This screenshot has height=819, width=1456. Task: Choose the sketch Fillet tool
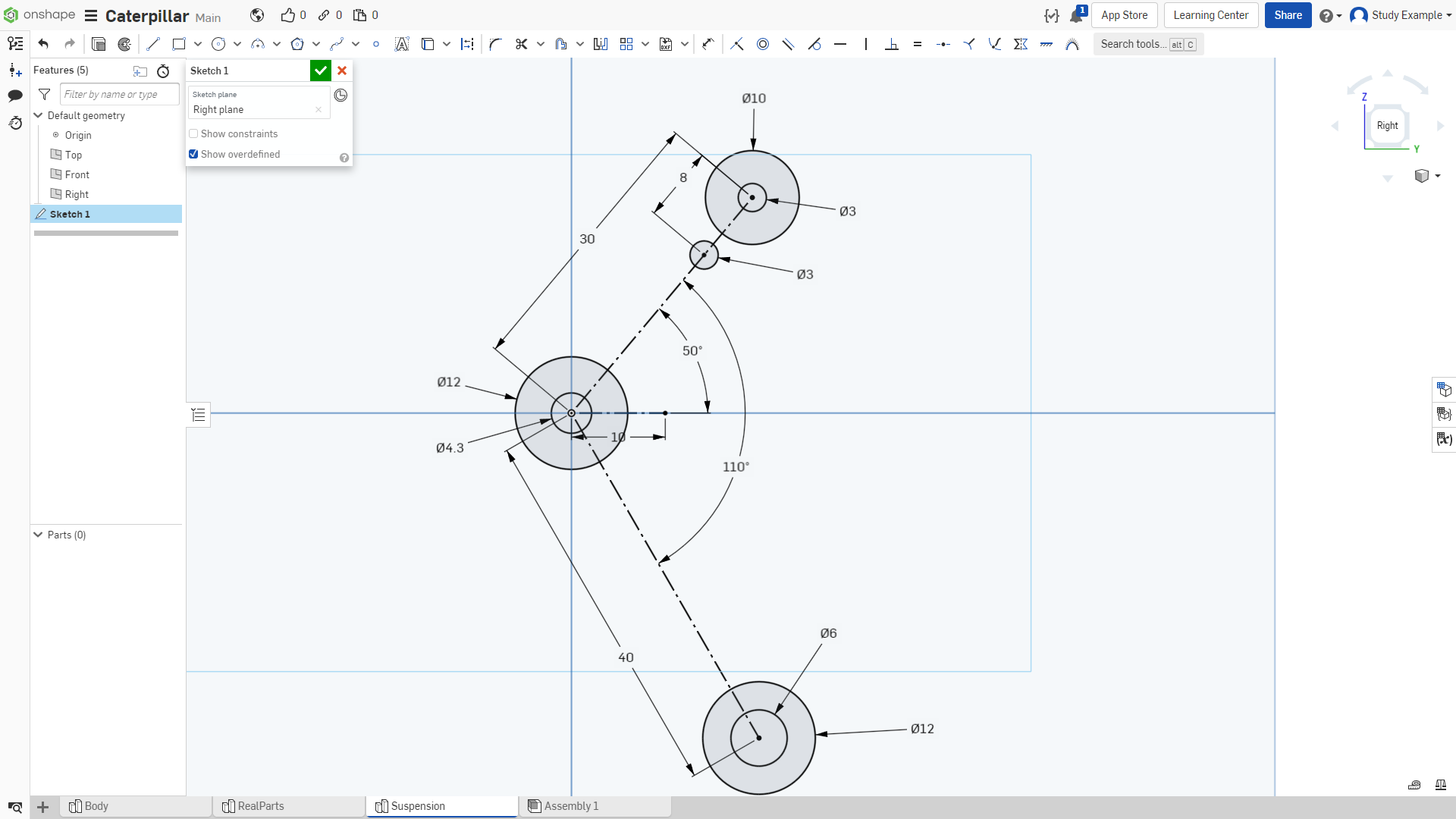495,44
